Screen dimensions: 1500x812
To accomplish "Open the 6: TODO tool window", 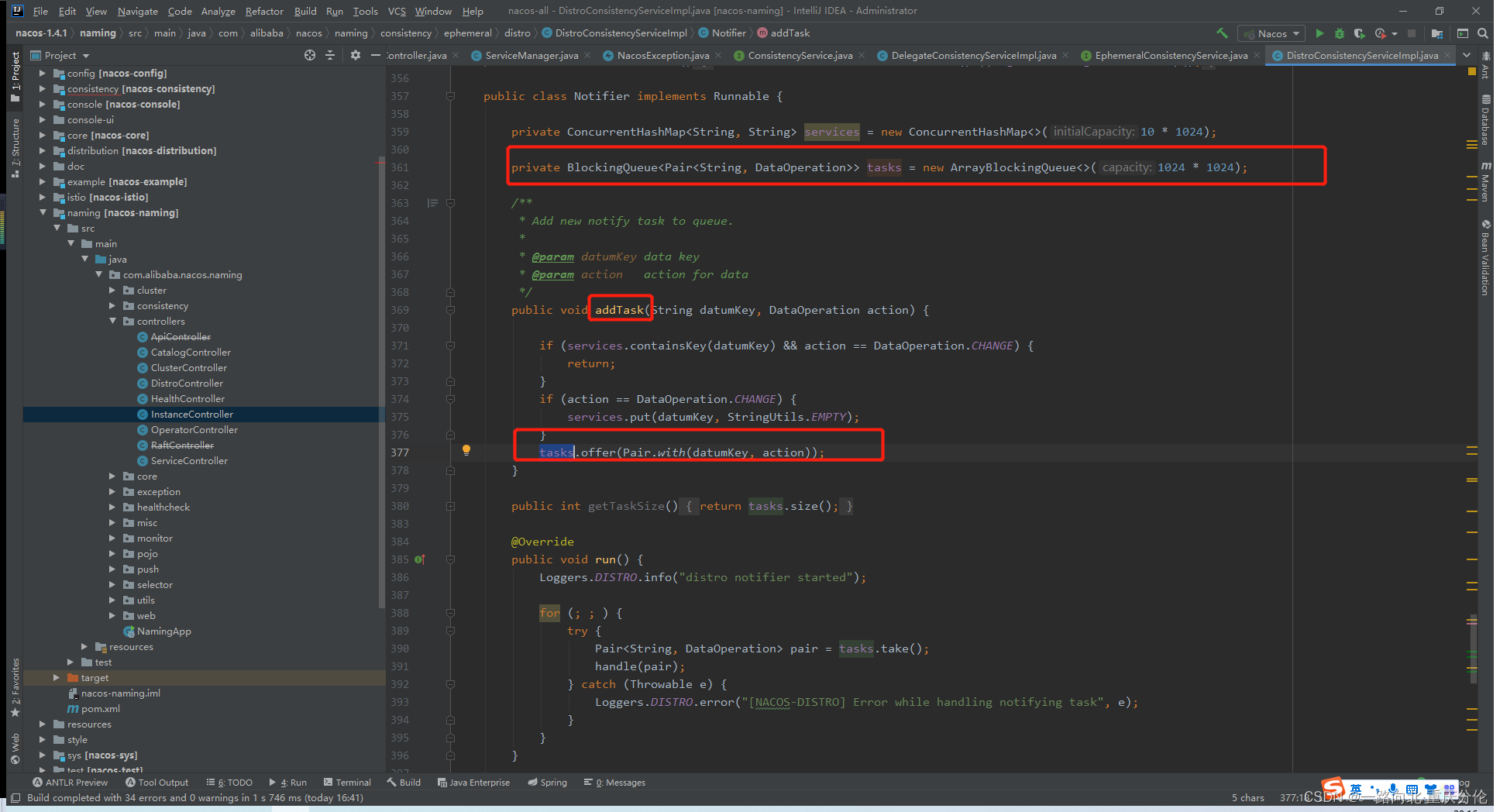I will pyautogui.click(x=229, y=783).
